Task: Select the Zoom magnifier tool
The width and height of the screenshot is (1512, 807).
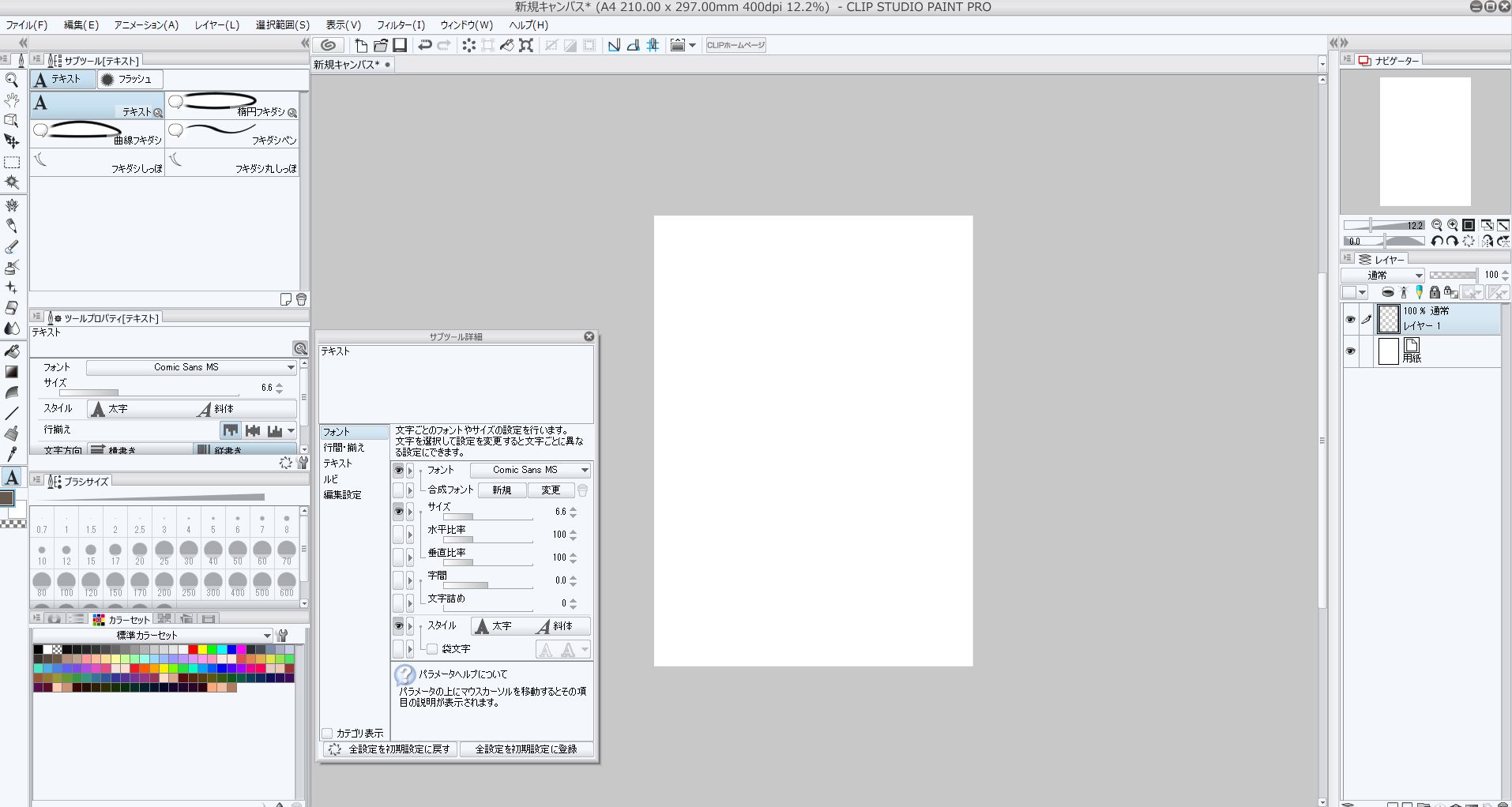Action: [12, 80]
